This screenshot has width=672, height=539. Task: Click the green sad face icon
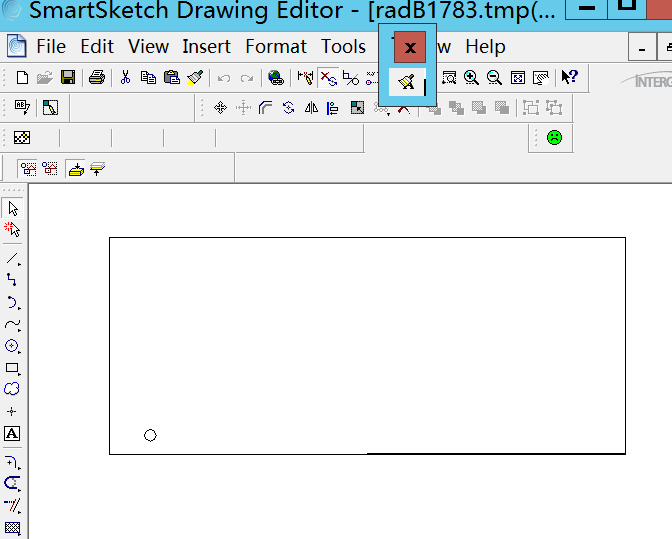pyautogui.click(x=555, y=138)
